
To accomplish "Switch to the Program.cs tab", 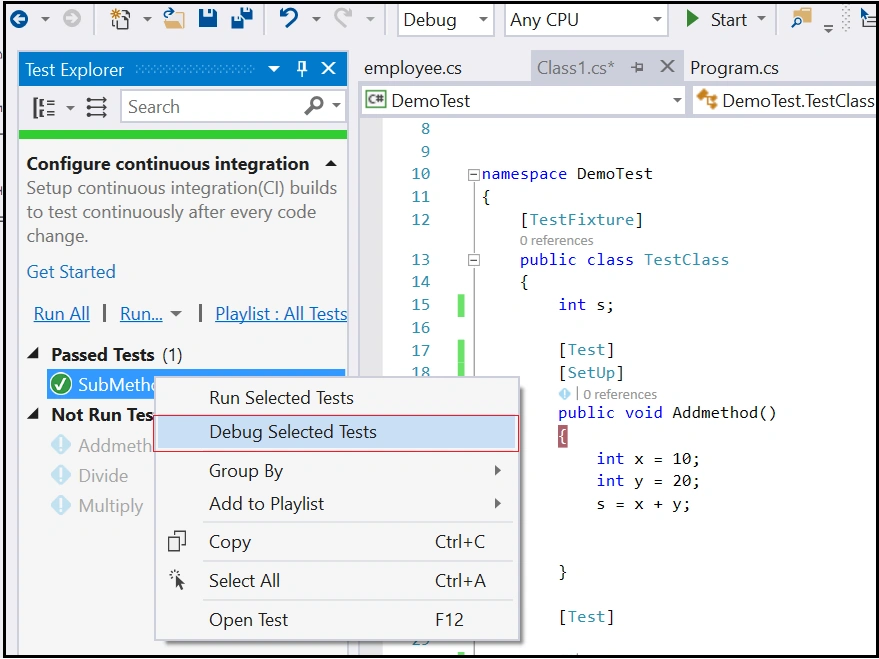I will pyautogui.click(x=734, y=68).
